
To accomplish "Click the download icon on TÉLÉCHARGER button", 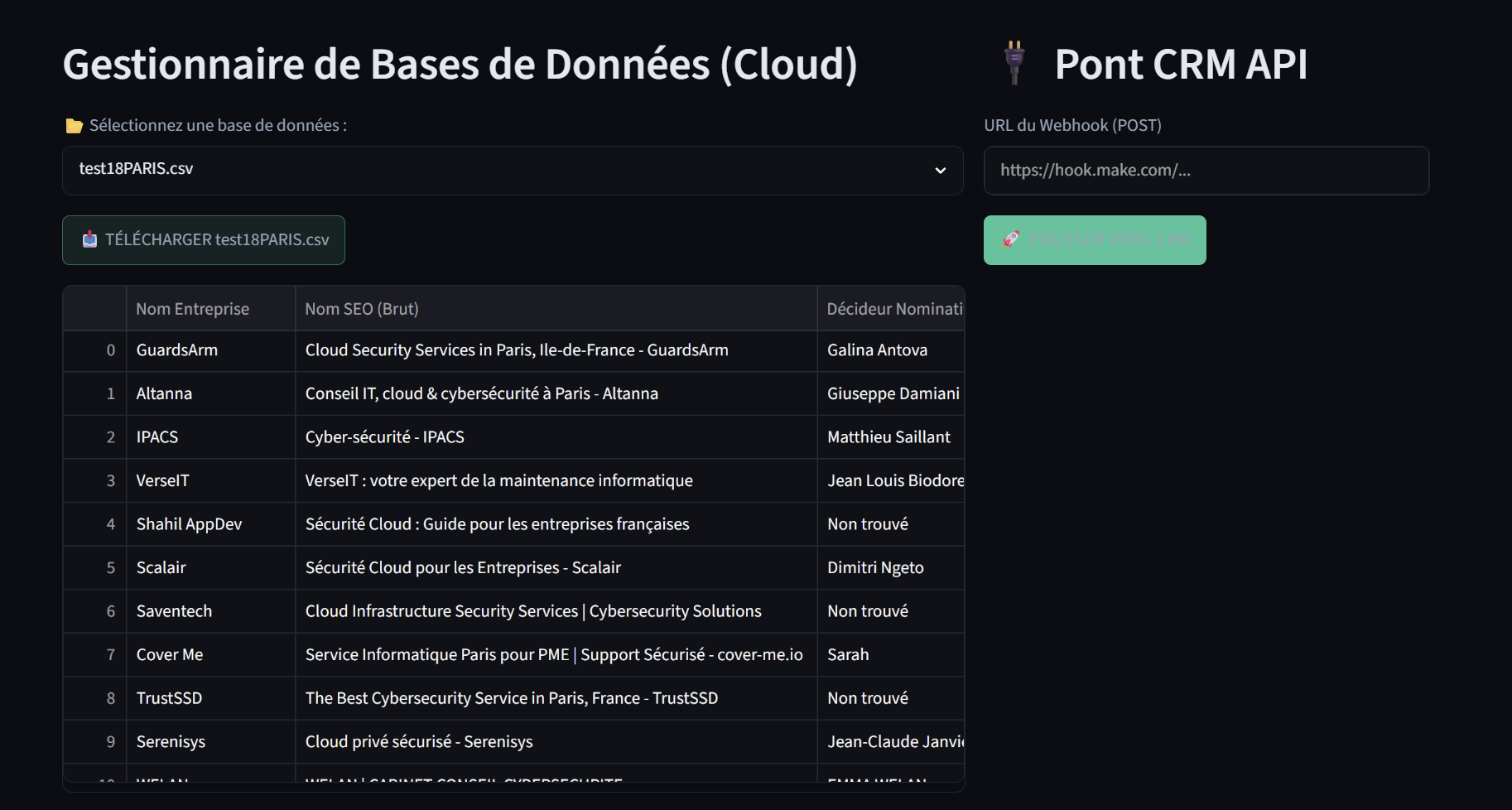I will 90,240.
